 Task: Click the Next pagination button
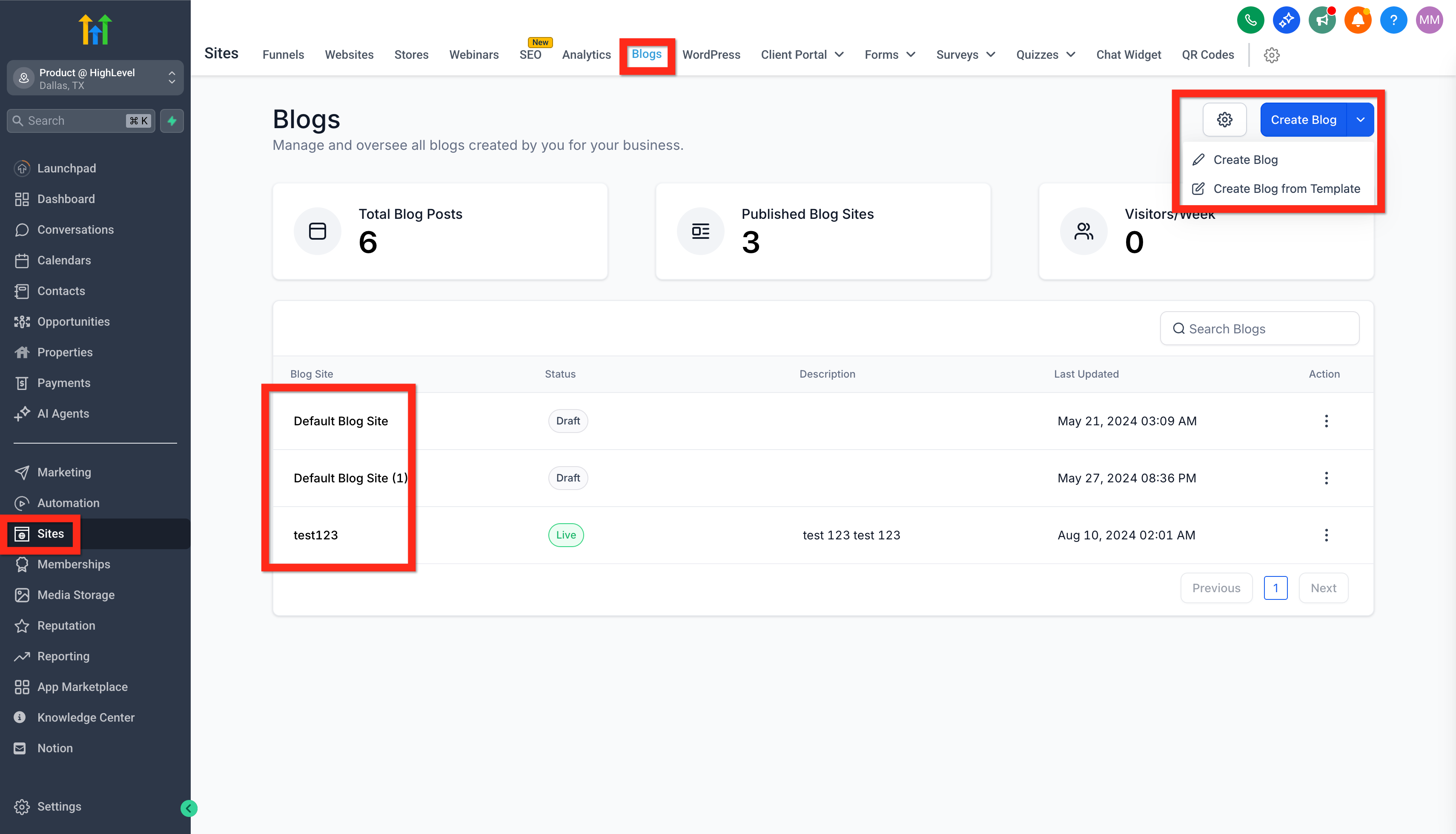[1323, 588]
